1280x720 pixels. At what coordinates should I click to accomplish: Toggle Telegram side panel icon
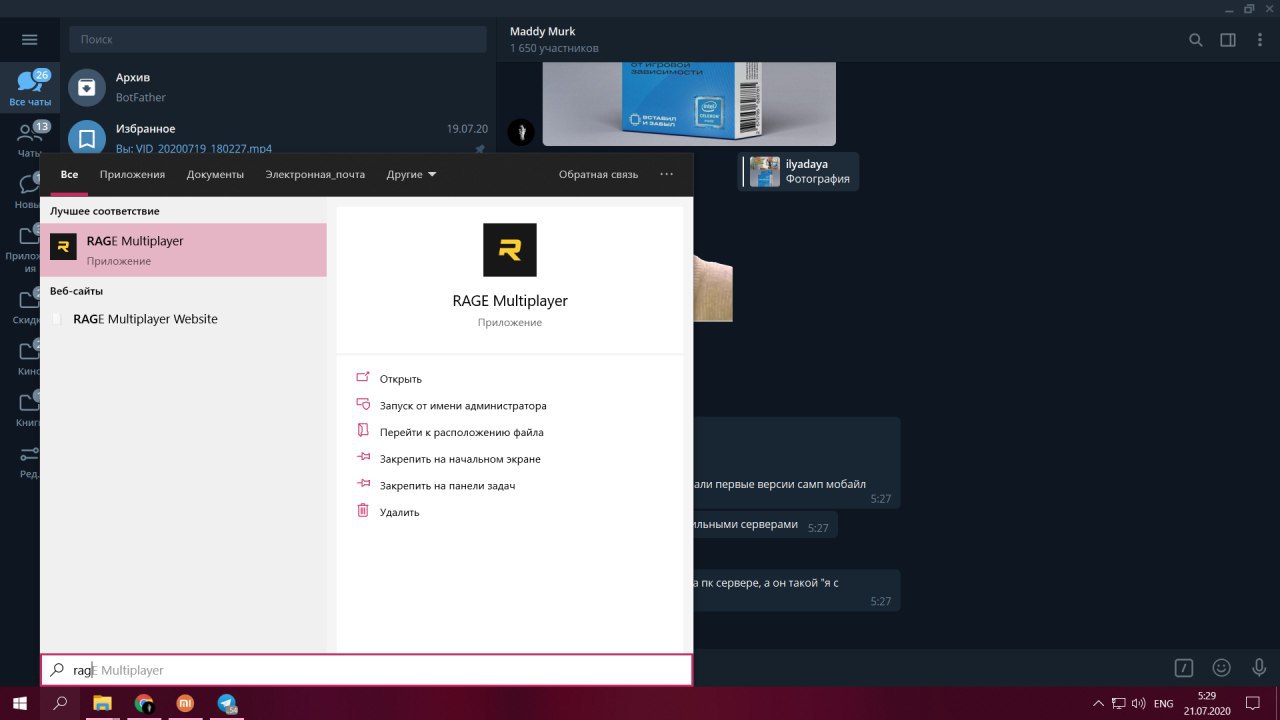click(x=1228, y=40)
